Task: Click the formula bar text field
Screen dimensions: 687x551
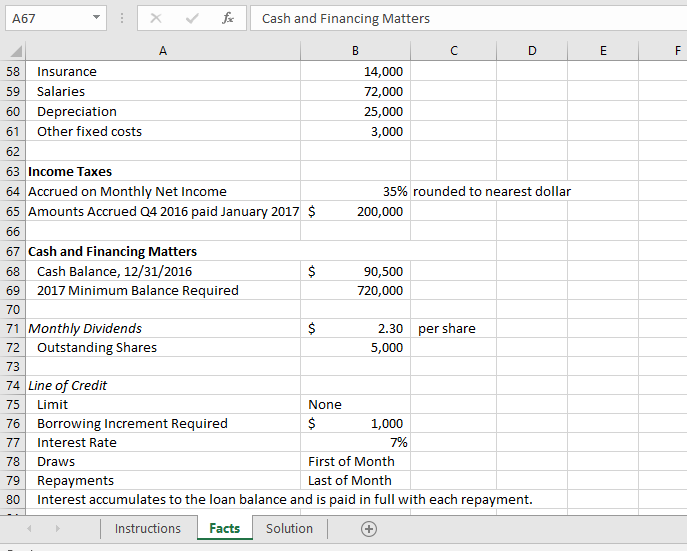Action: click(468, 18)
